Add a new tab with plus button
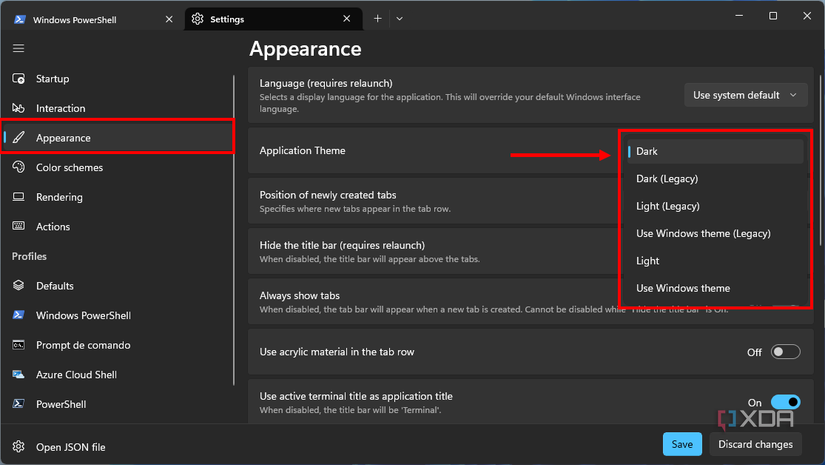Image resolution: width=825 pixels, height=465 pixels. (377, 18)
